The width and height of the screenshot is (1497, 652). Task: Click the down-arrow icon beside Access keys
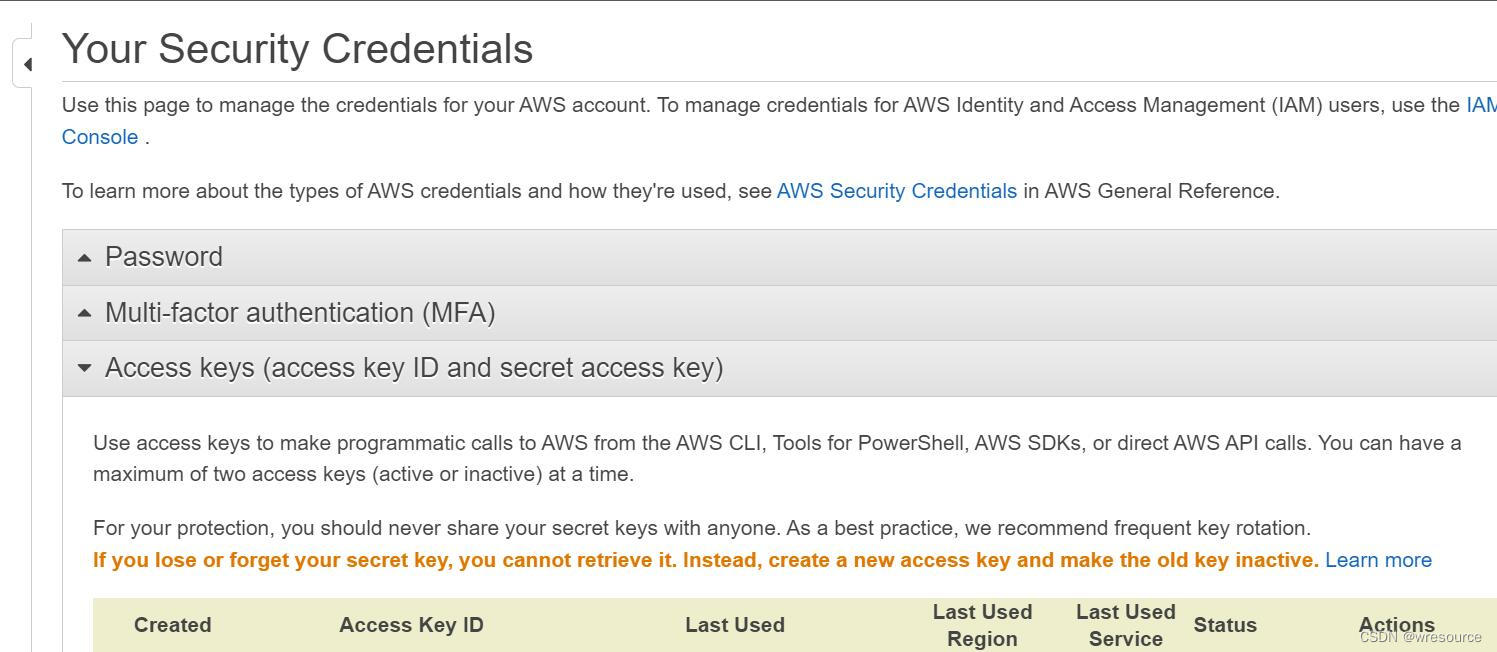click(85, 368)
